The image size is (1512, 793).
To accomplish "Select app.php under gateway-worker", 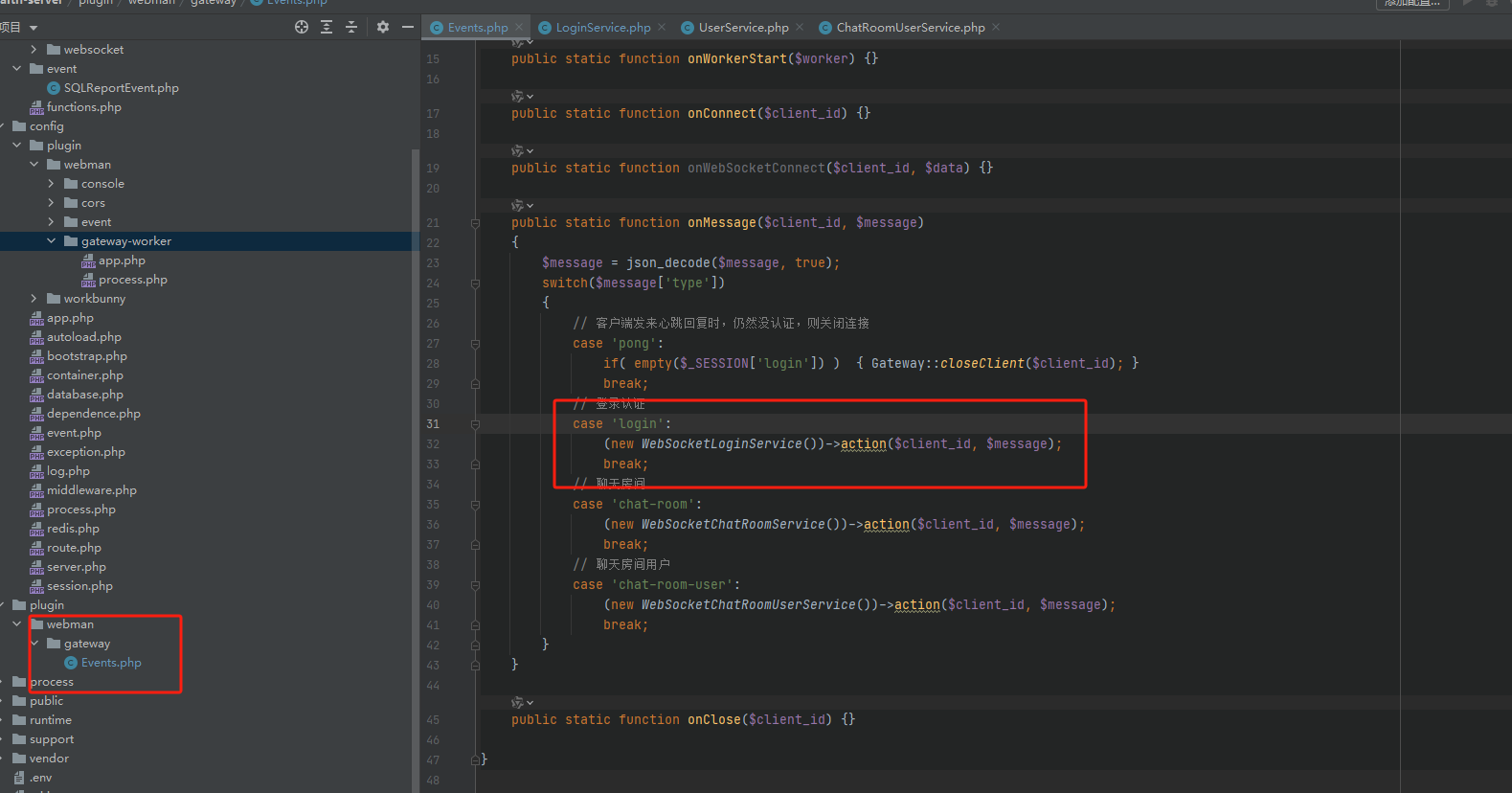I will pos(122,261).
